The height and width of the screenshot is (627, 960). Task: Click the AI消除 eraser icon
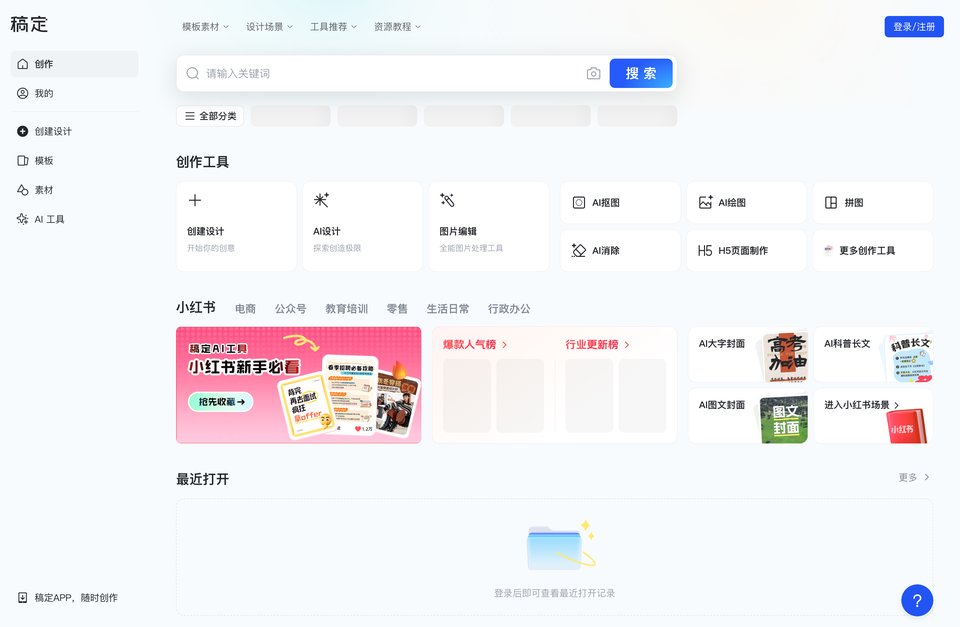pos(579,250)
